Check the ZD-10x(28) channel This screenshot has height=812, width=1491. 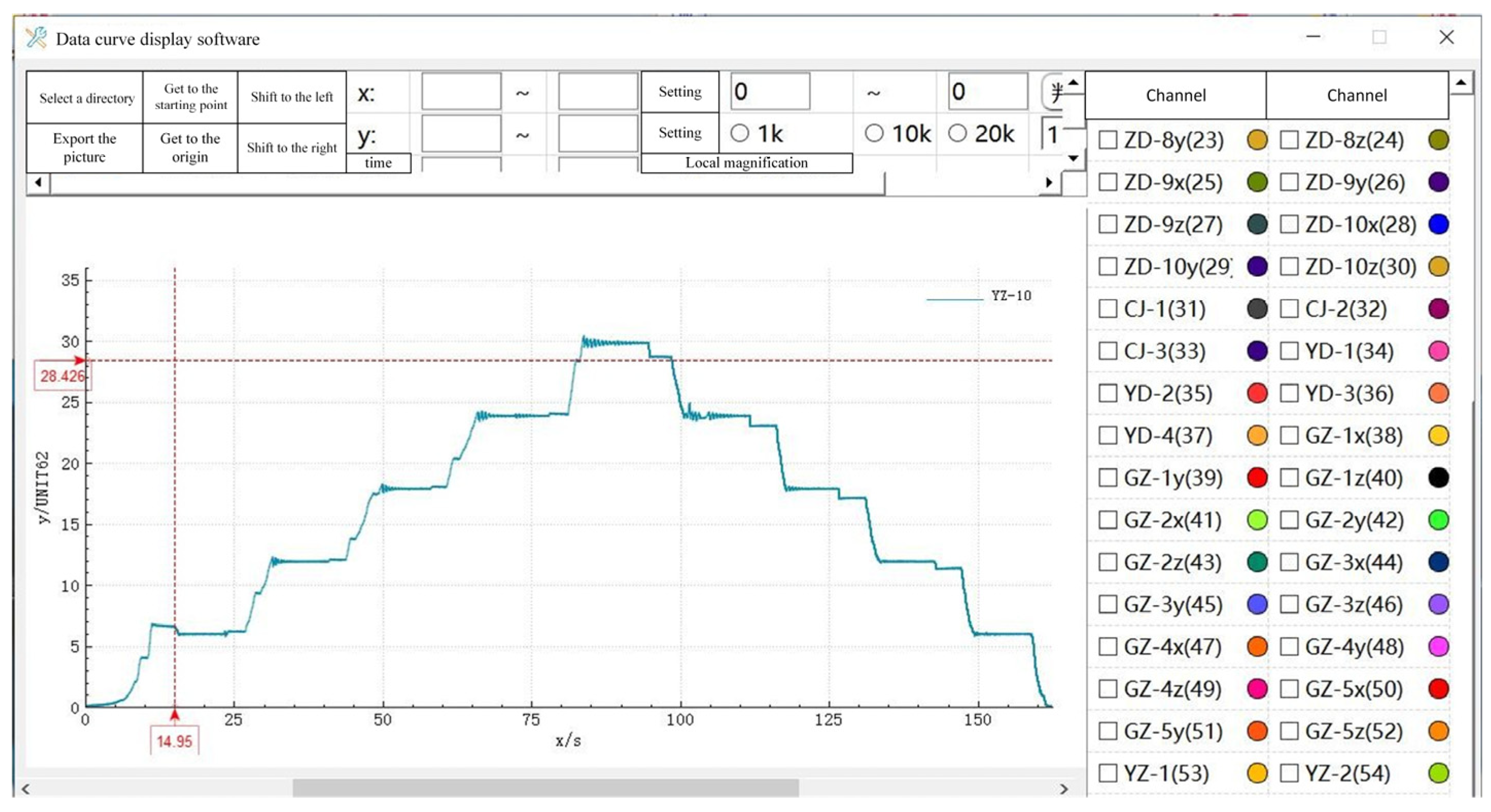pos(1289,224)
